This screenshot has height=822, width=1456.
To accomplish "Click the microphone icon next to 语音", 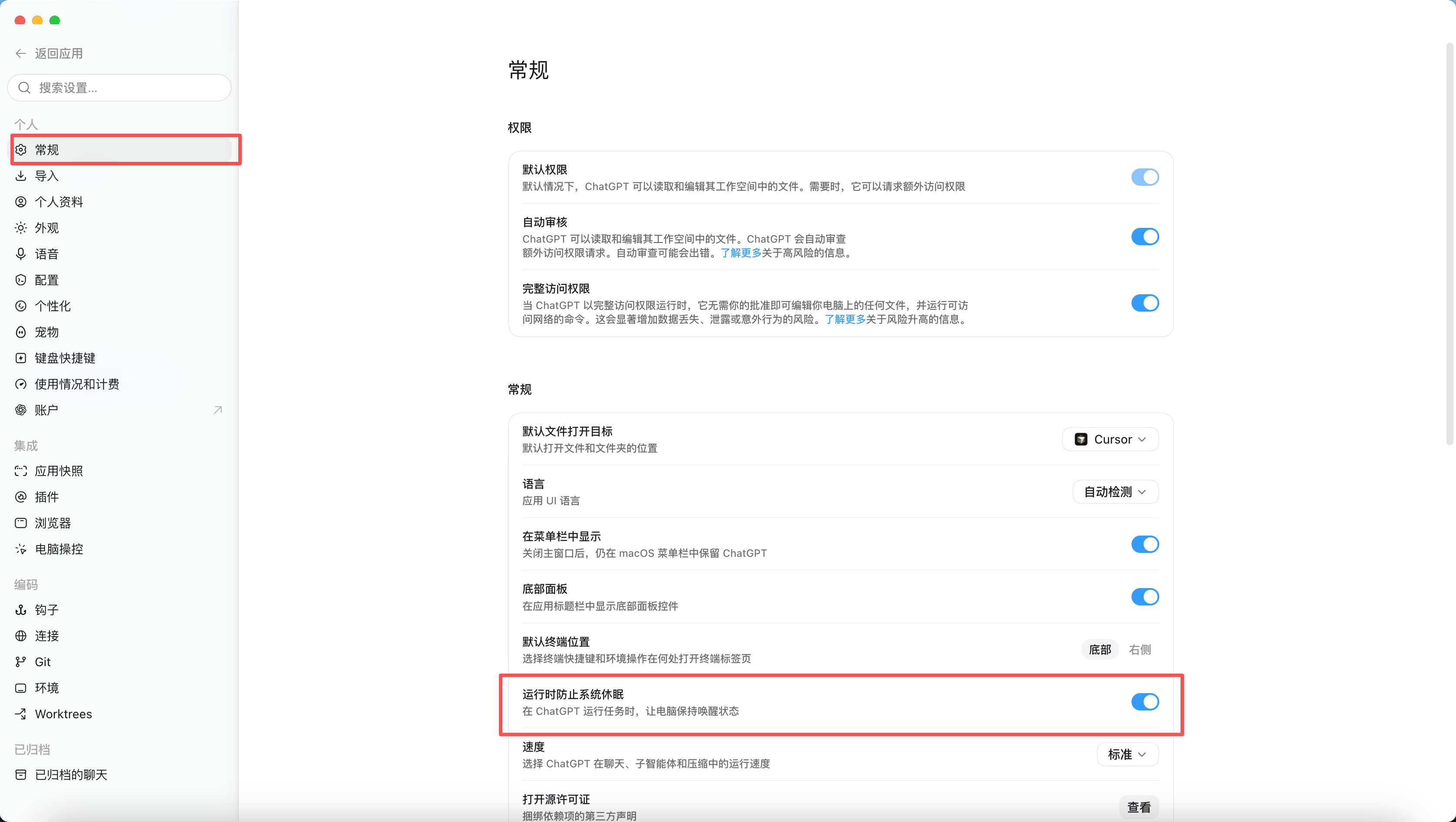I will click(21, 254).
